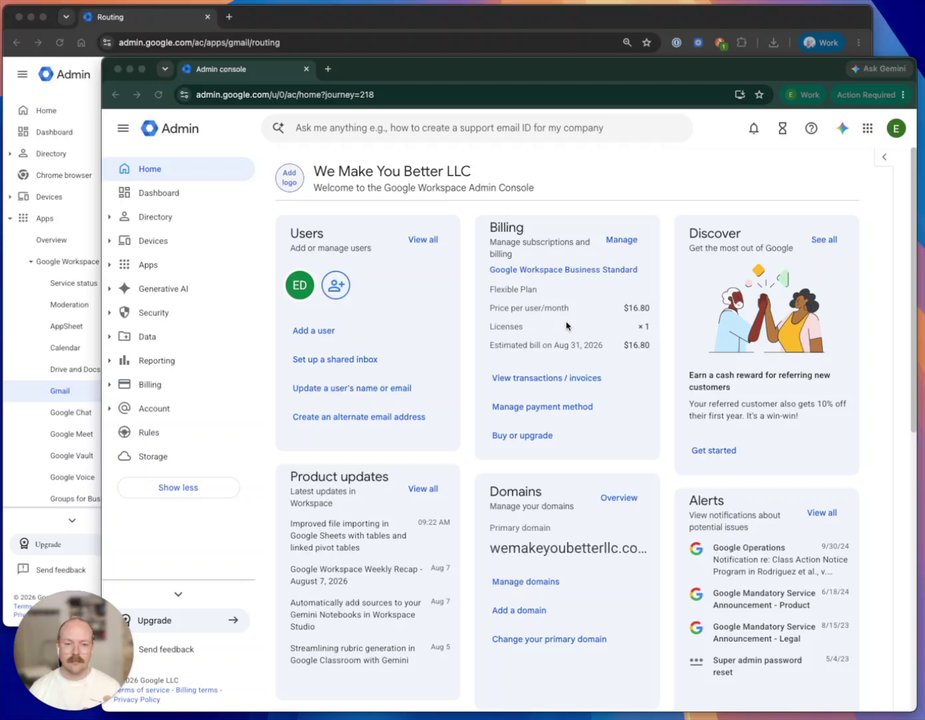Click the Add logo circle
The image size is (925, 720).
coord(289,178)
